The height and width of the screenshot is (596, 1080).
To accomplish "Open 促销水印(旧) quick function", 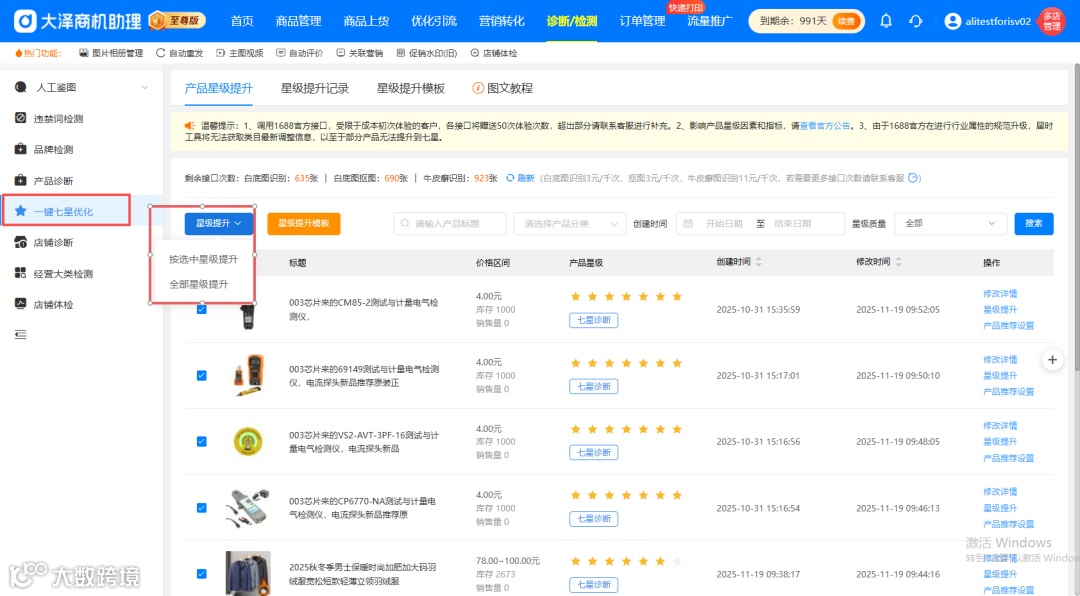I will (x=427, y=53).
